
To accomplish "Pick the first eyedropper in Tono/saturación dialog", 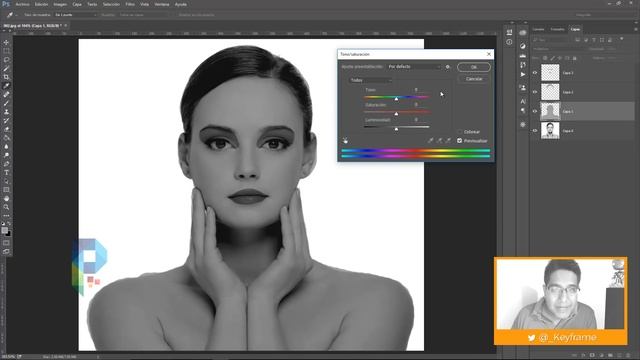I will point(431,140).
